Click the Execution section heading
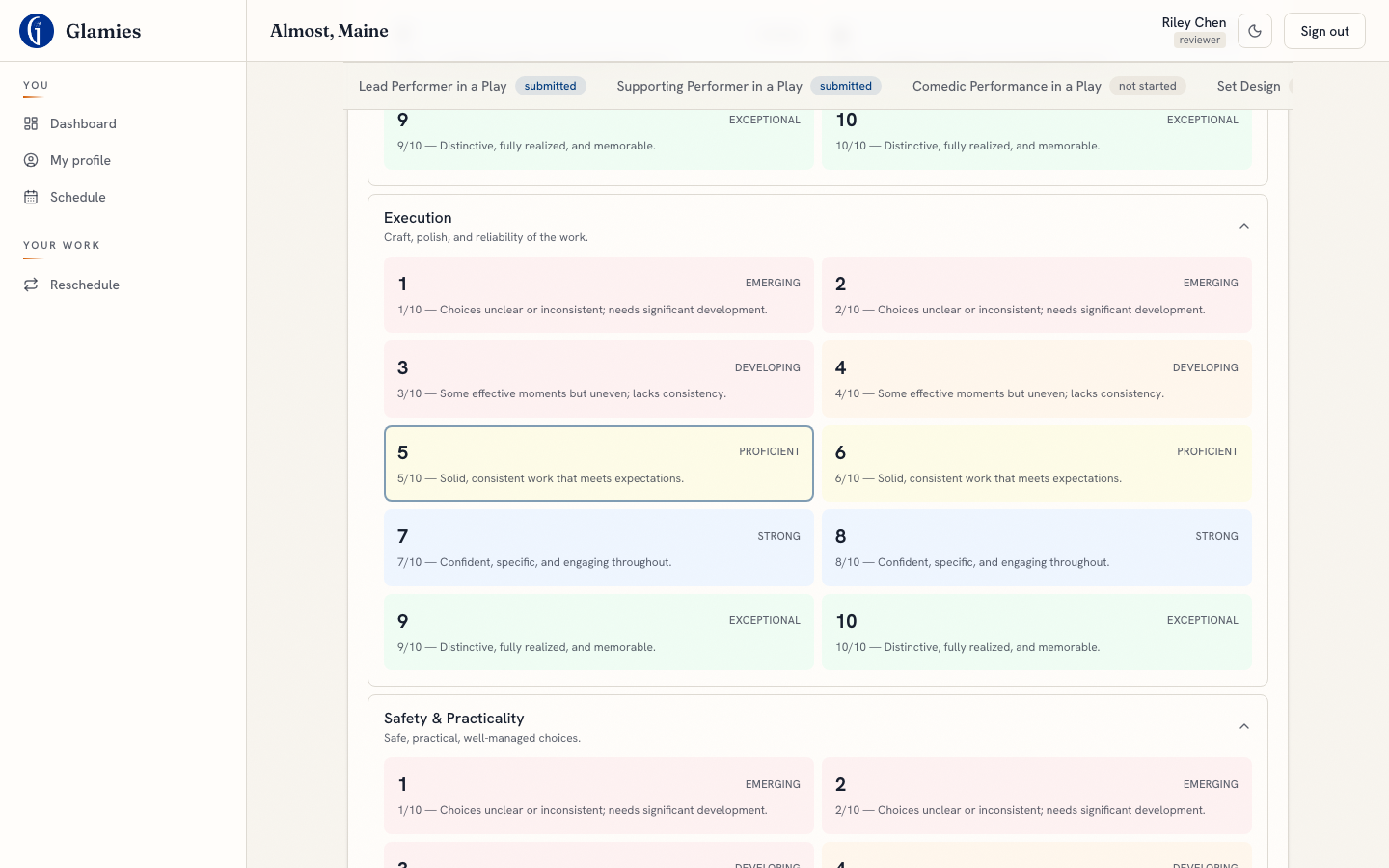 pyautogui.click(x=418, y=218)
